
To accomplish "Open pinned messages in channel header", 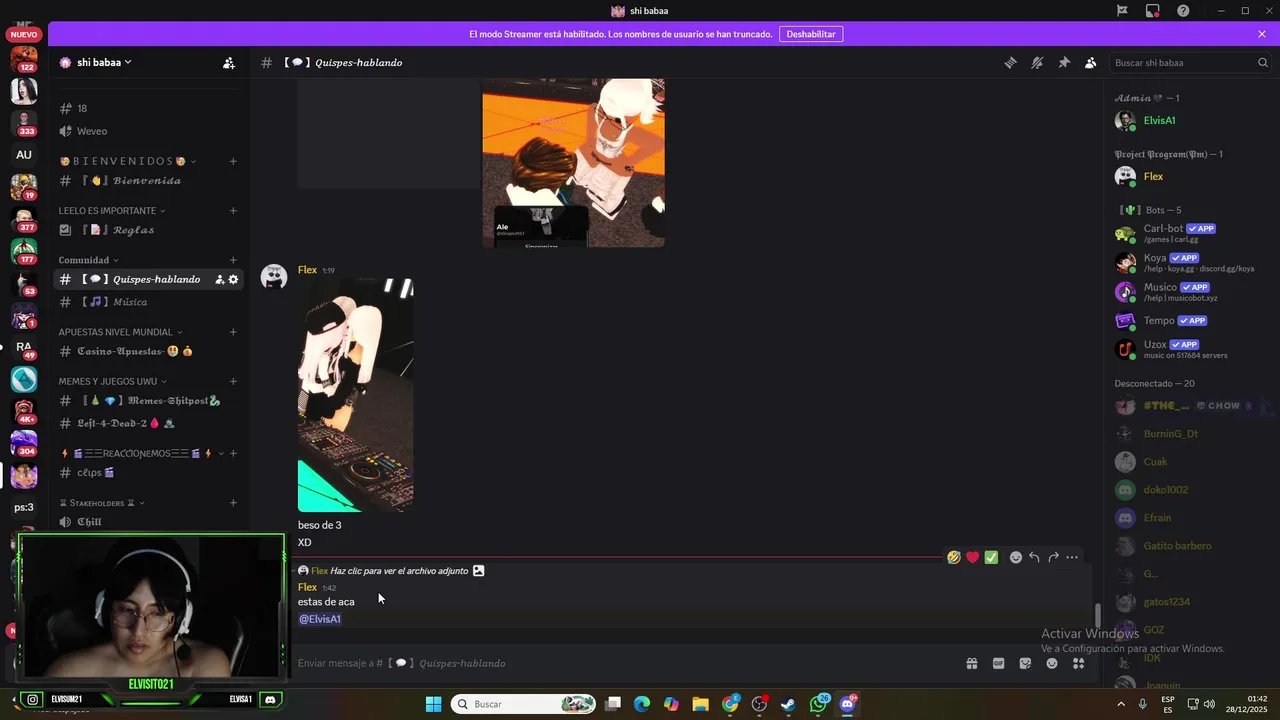I will [1064, 62].
